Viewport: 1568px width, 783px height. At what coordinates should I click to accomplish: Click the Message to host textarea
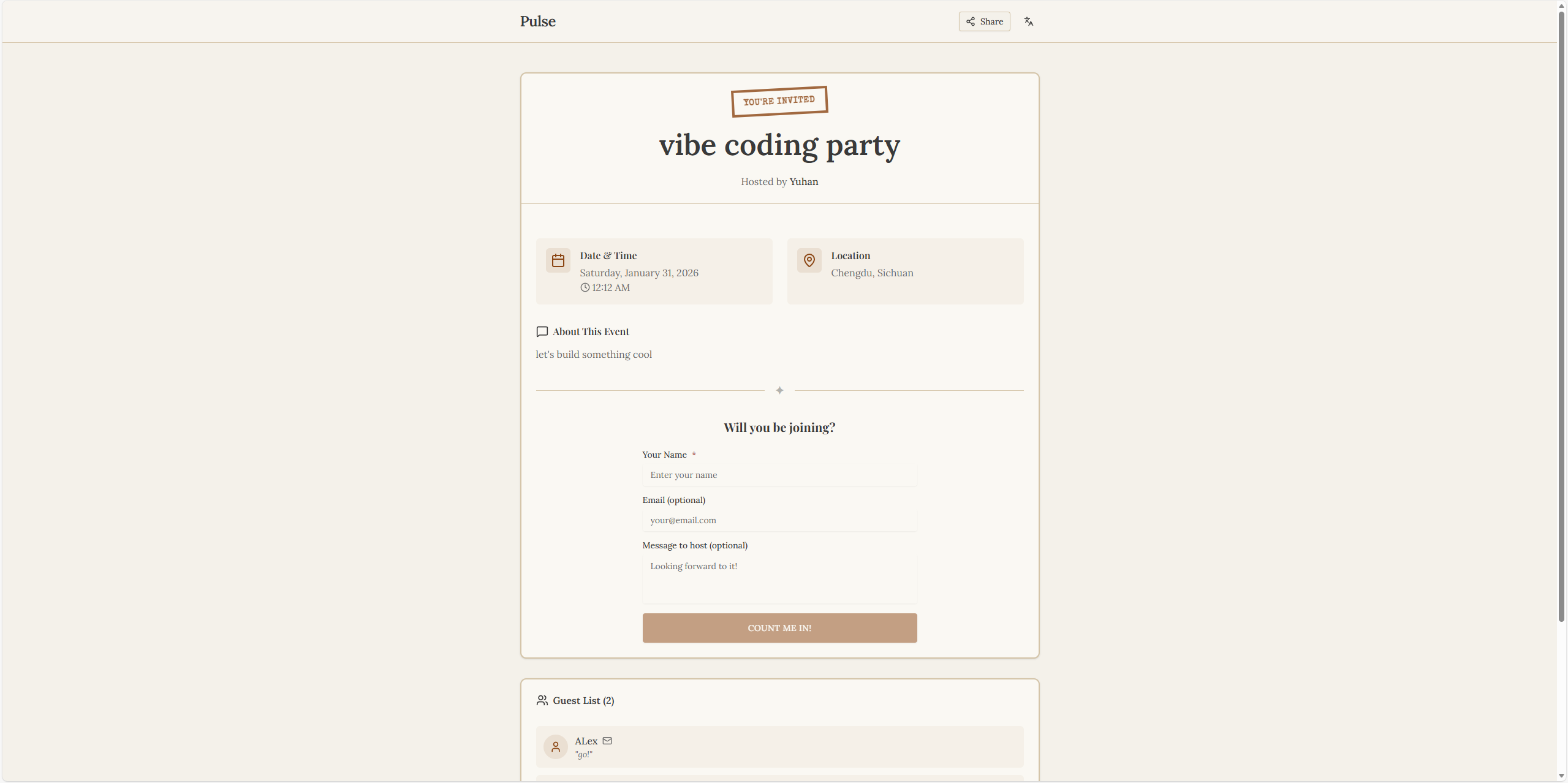click(779, 578)
